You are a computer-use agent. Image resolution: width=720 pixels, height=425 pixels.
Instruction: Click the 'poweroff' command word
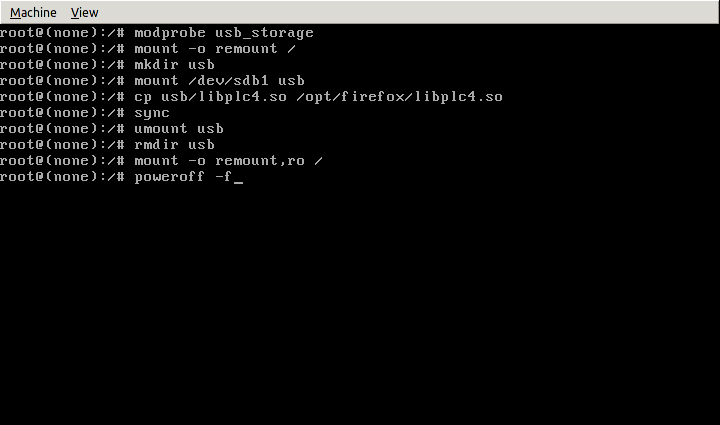point(166,177)
